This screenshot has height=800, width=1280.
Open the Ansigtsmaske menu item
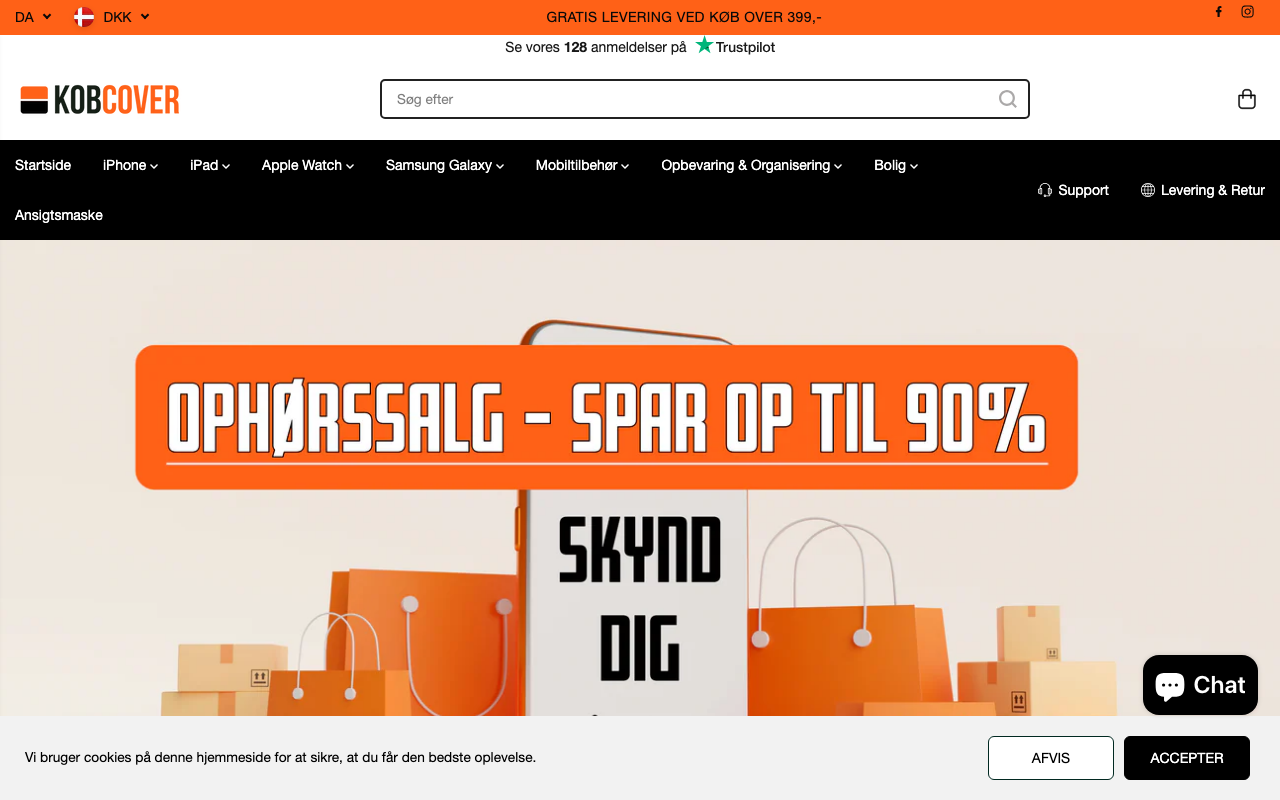[x=59, y=215]
